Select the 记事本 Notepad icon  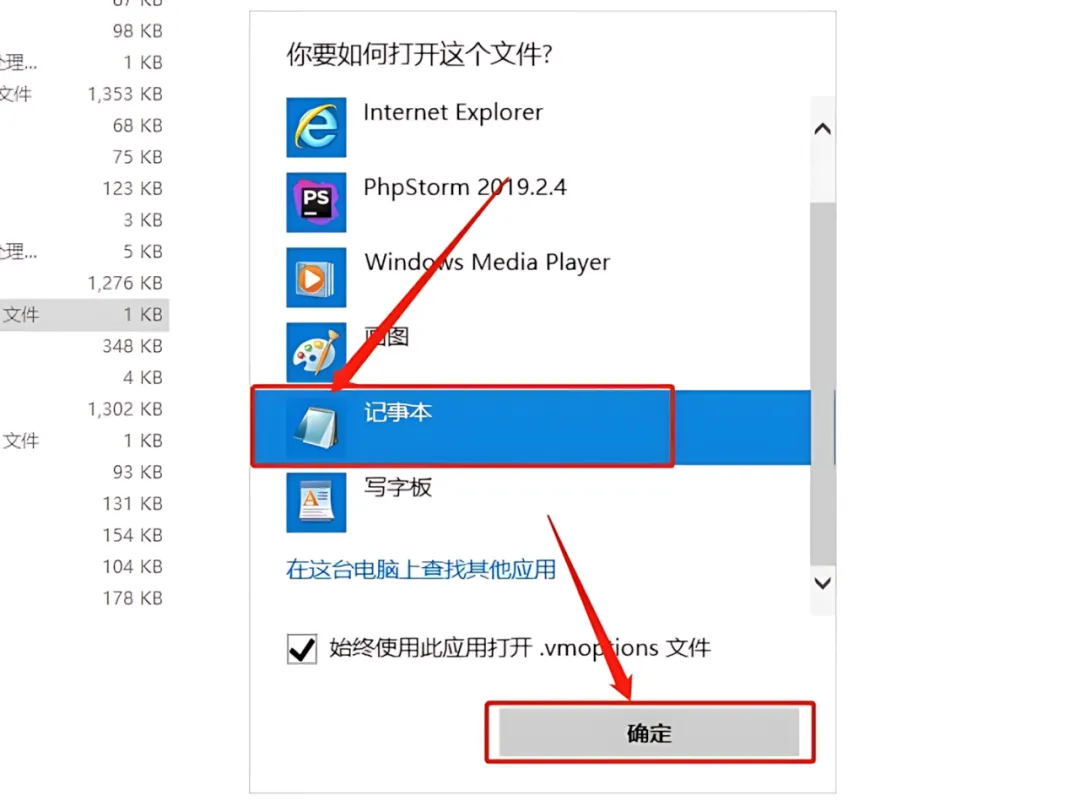coord(316,427)
